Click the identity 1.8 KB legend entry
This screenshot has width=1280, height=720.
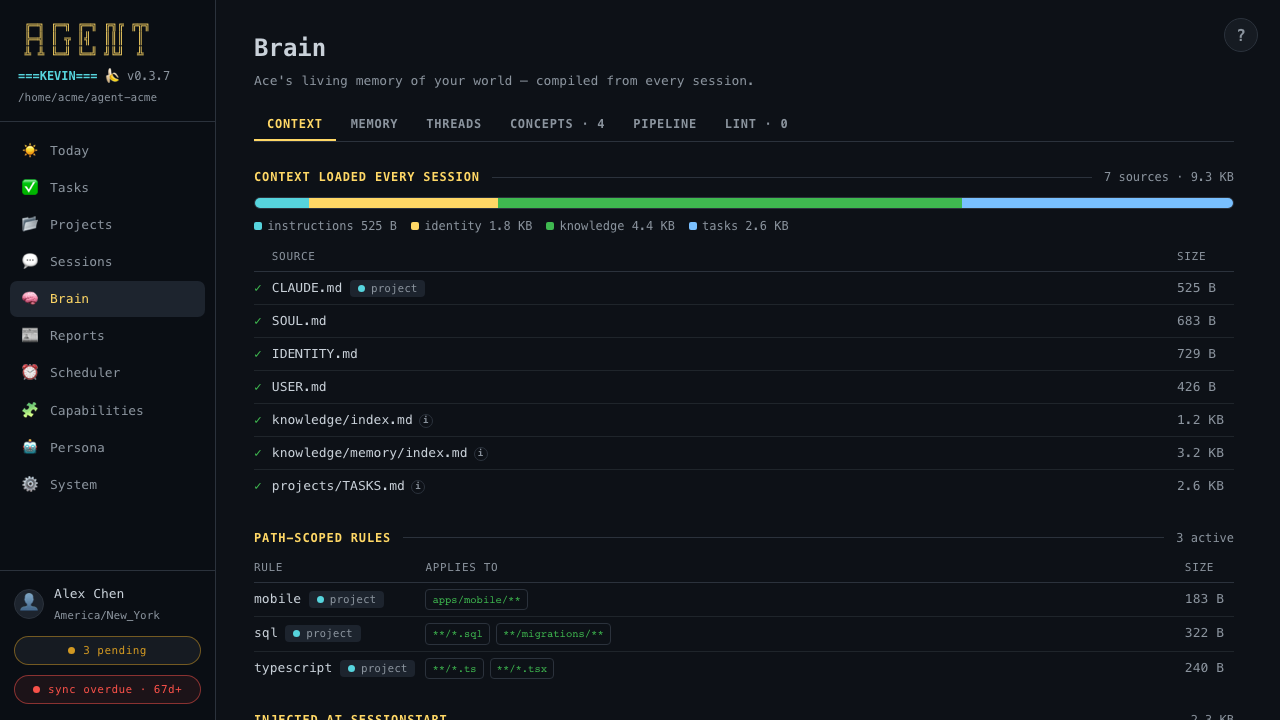pos(471,226)
